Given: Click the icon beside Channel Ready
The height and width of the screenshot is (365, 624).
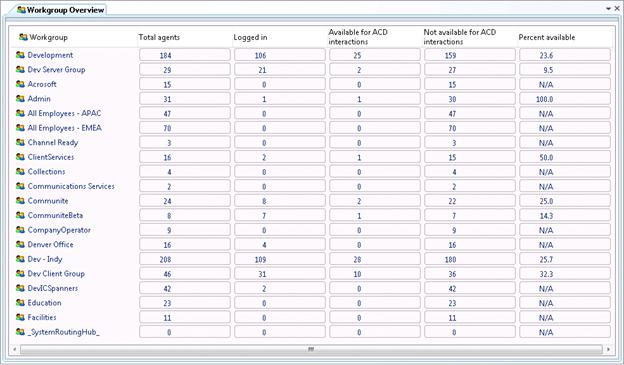Looking at the screenshot, I should click(x=20, y=142).
